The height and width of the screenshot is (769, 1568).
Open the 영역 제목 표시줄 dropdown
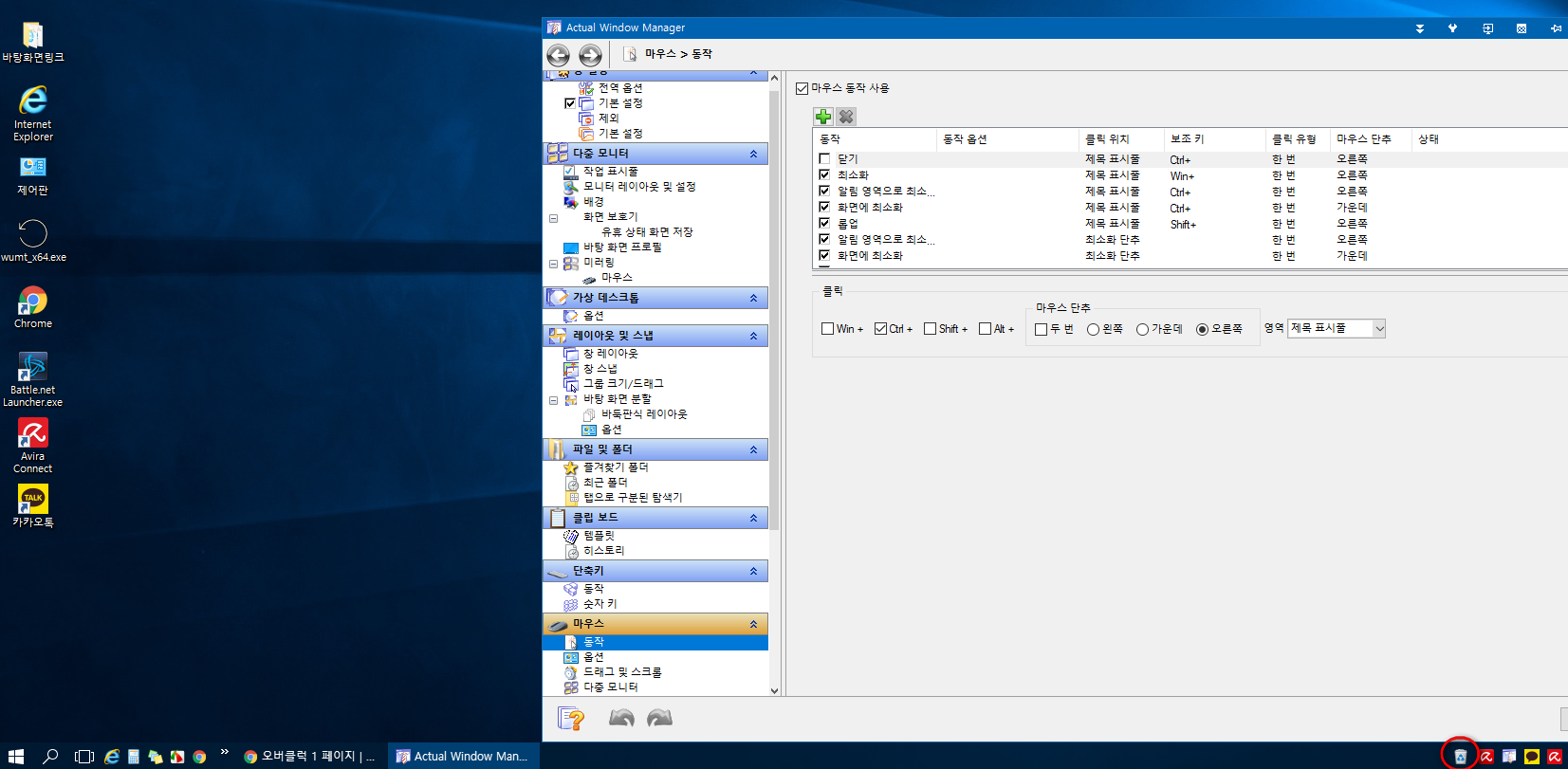(1336, 328)
